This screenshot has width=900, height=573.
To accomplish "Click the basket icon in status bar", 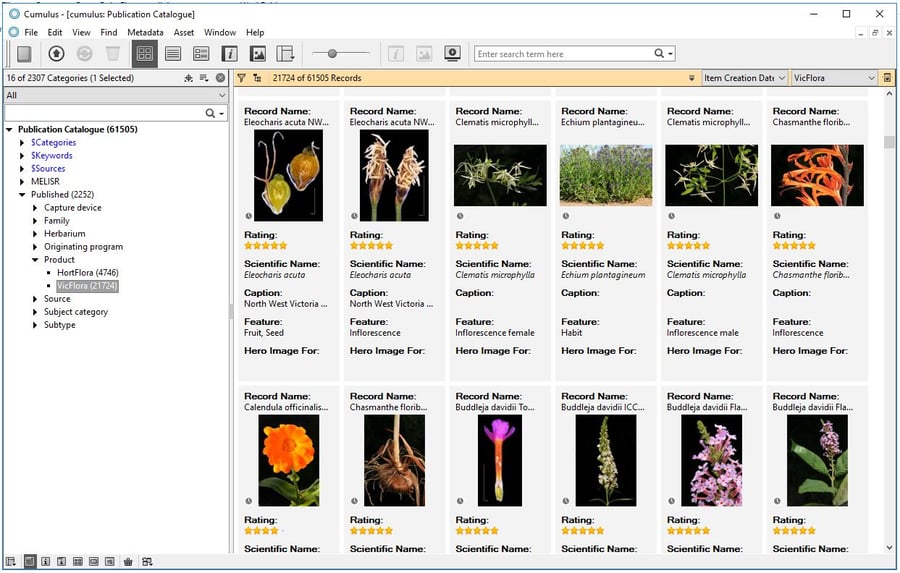I will pyautogui.click(x=128, y=562).
